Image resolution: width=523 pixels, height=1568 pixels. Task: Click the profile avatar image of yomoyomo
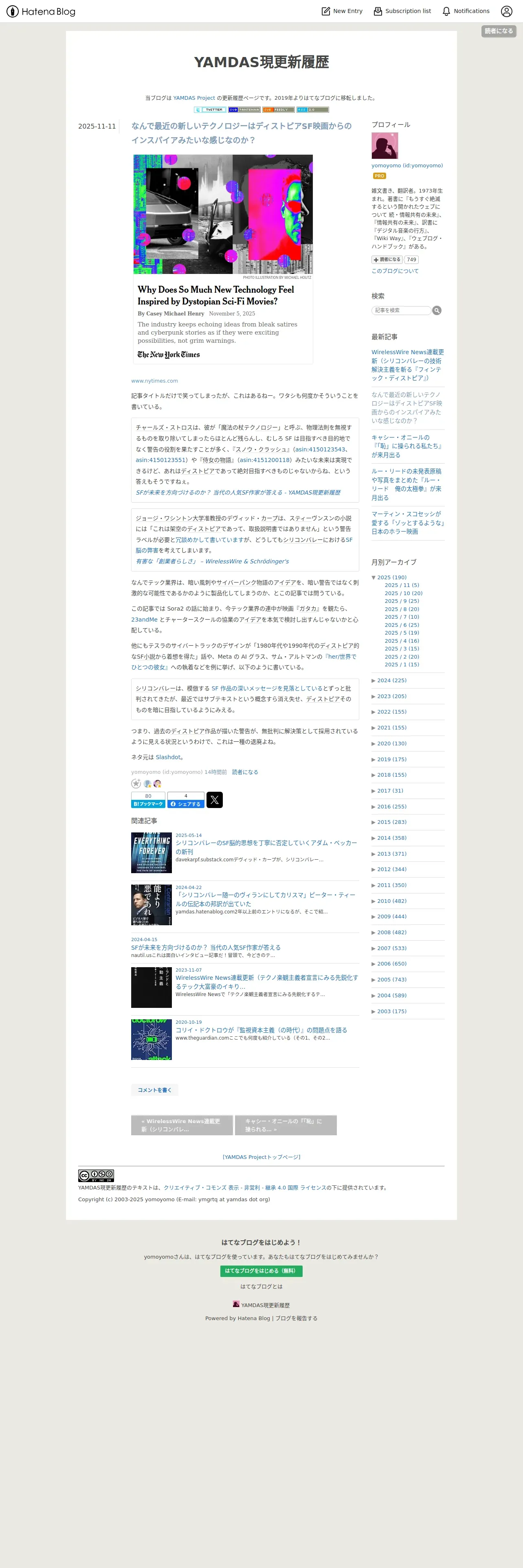[385, 146]
